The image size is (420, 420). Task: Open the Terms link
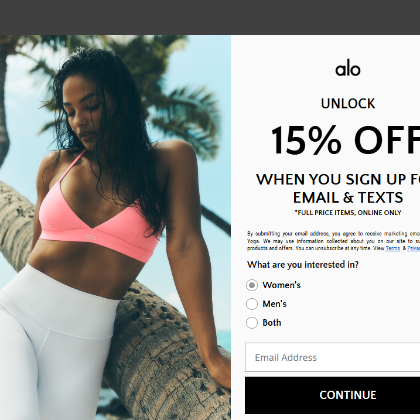393,248
